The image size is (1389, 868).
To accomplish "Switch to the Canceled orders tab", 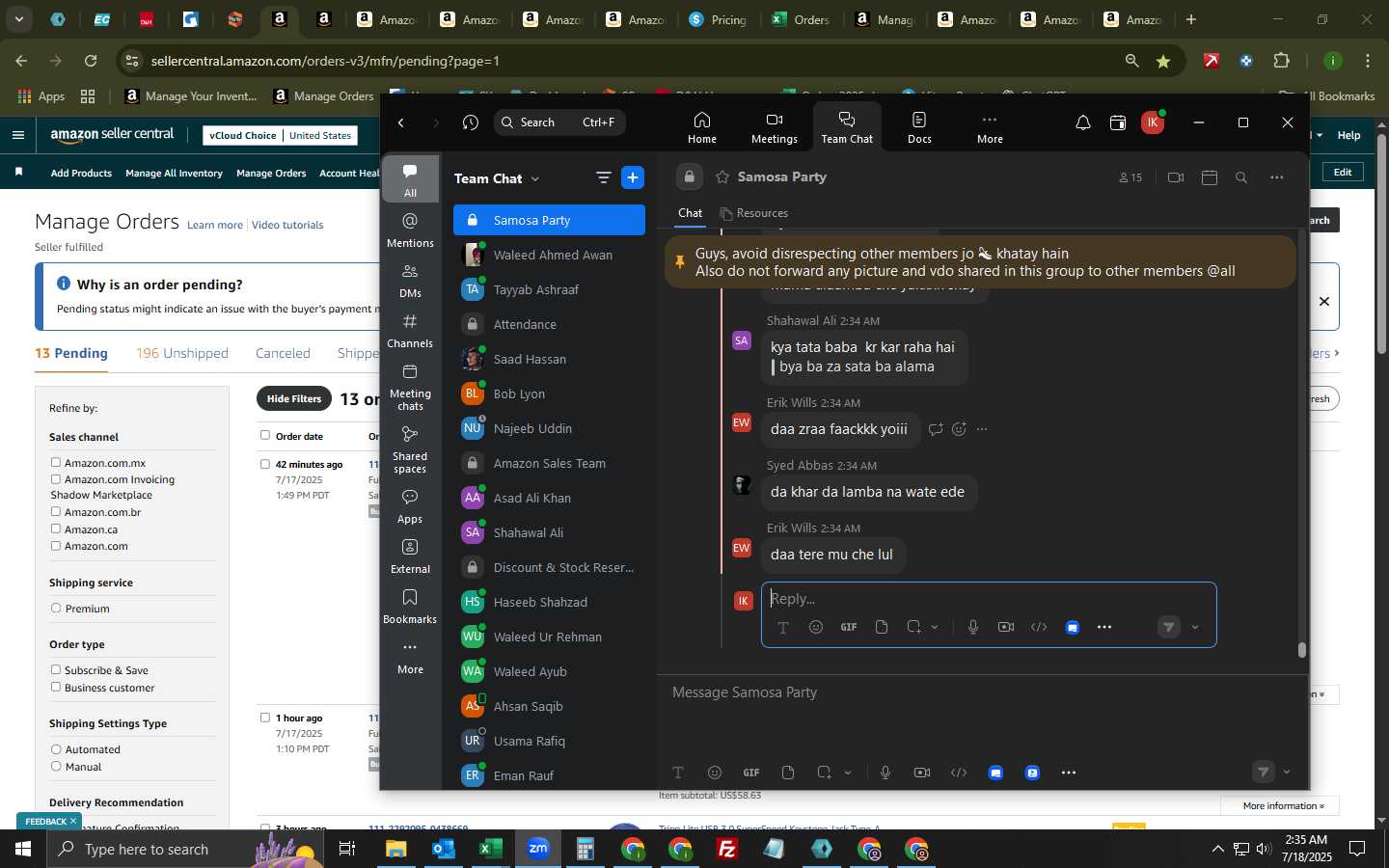I will 283,353.
